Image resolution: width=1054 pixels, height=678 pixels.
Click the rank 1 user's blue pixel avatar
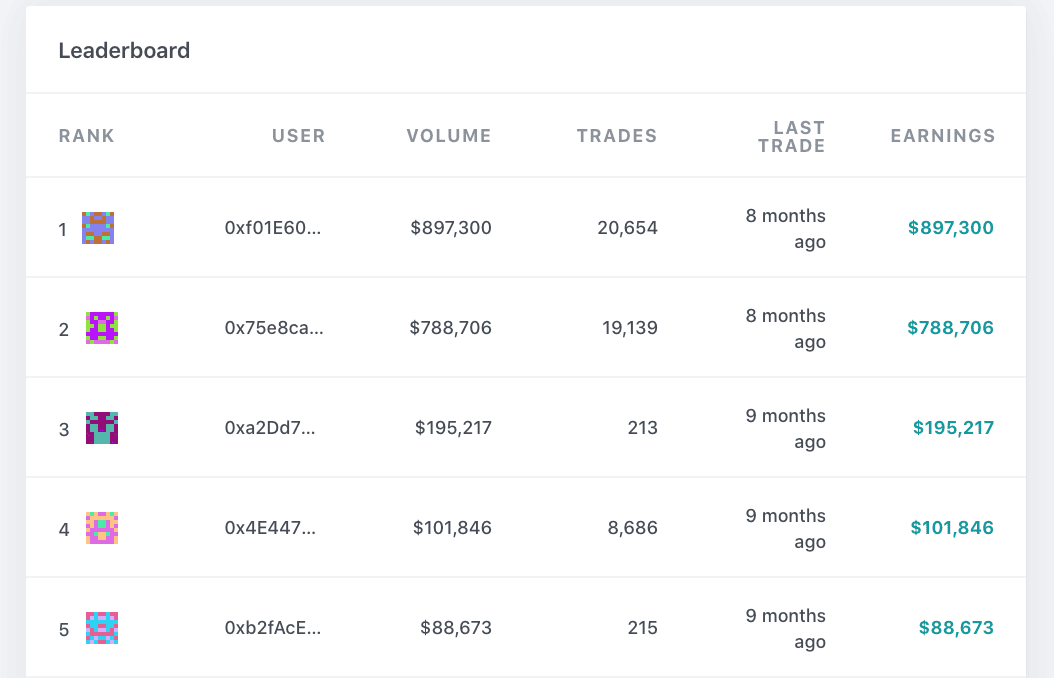click(x=98, y=228)
